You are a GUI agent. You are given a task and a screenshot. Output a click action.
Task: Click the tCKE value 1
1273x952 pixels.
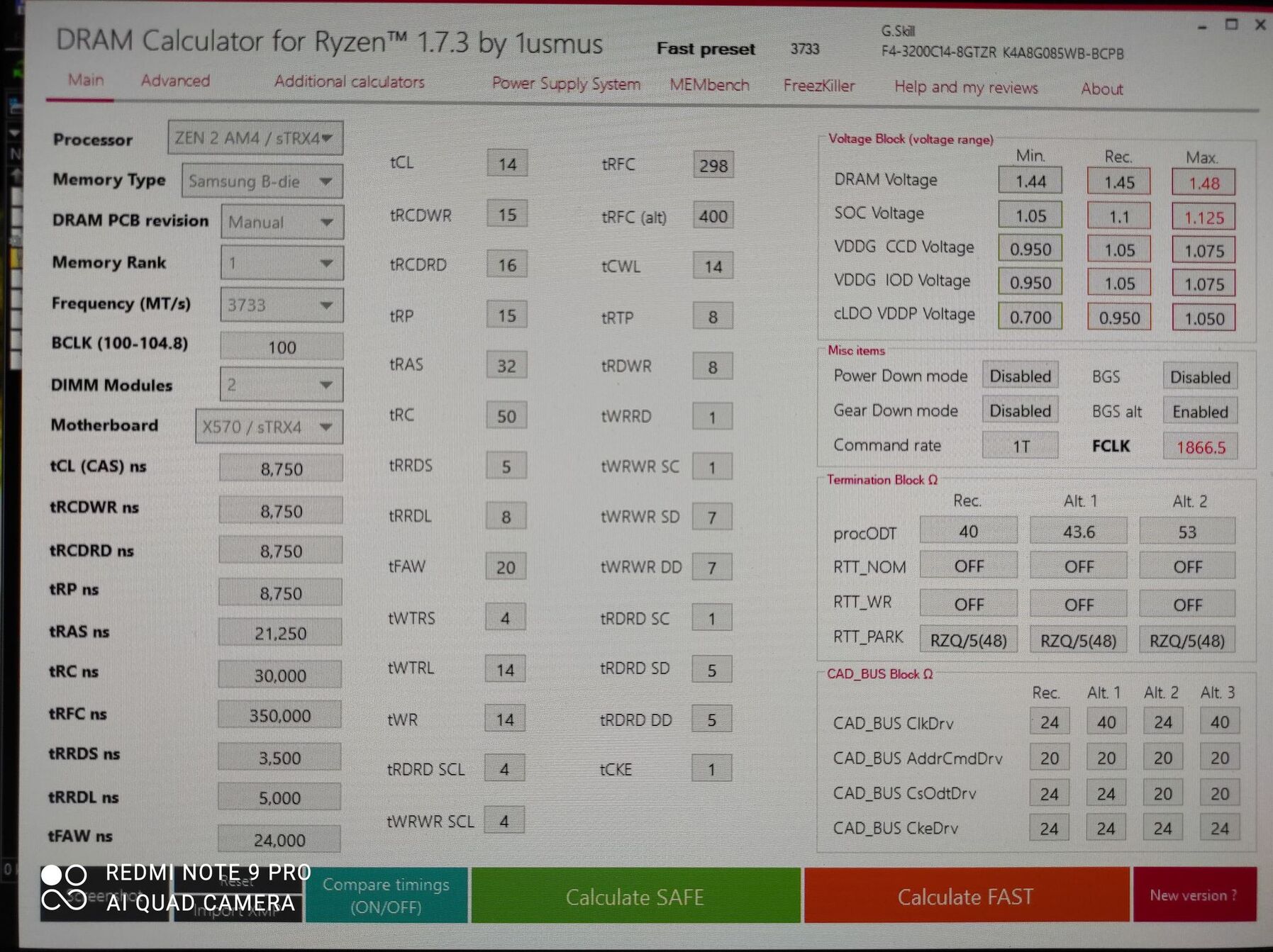[x=711, y=768]
